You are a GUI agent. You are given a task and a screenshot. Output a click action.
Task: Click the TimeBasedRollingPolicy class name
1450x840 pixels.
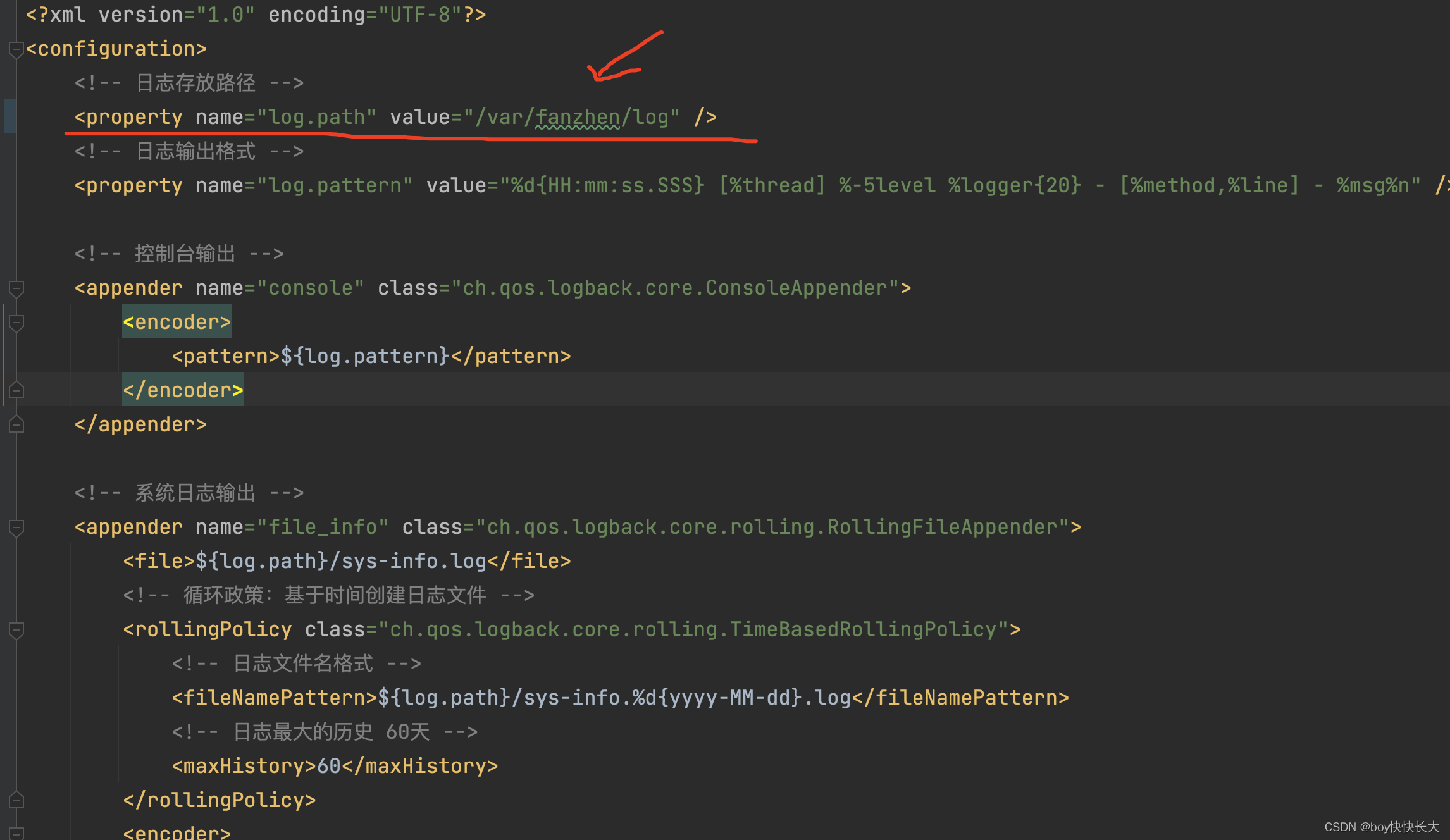tap(864, 629)
